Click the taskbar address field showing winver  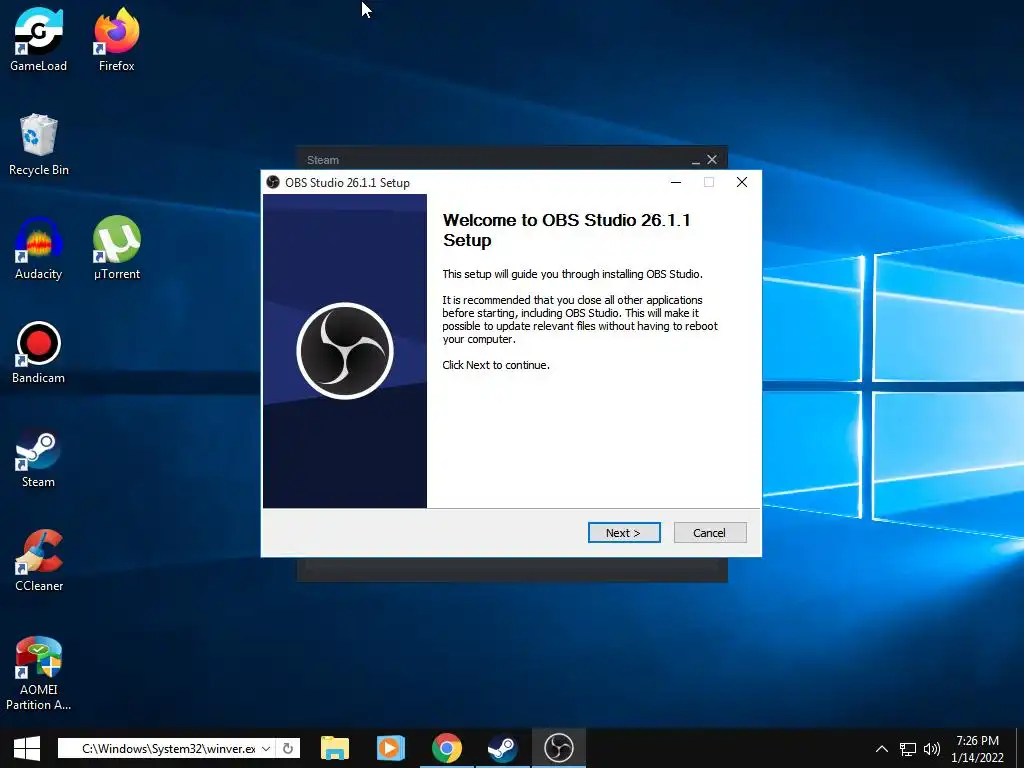point(168,748)
